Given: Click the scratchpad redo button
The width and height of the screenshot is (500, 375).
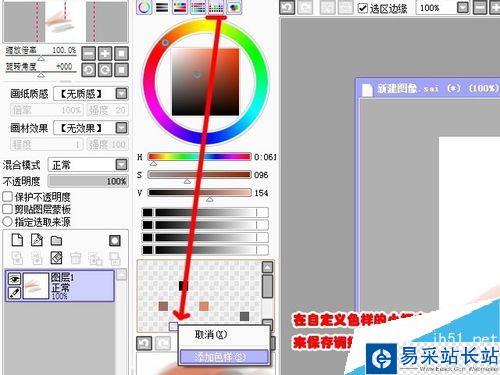Looking at the screenshot, I should pyautogui.click(x=163, y=343).
